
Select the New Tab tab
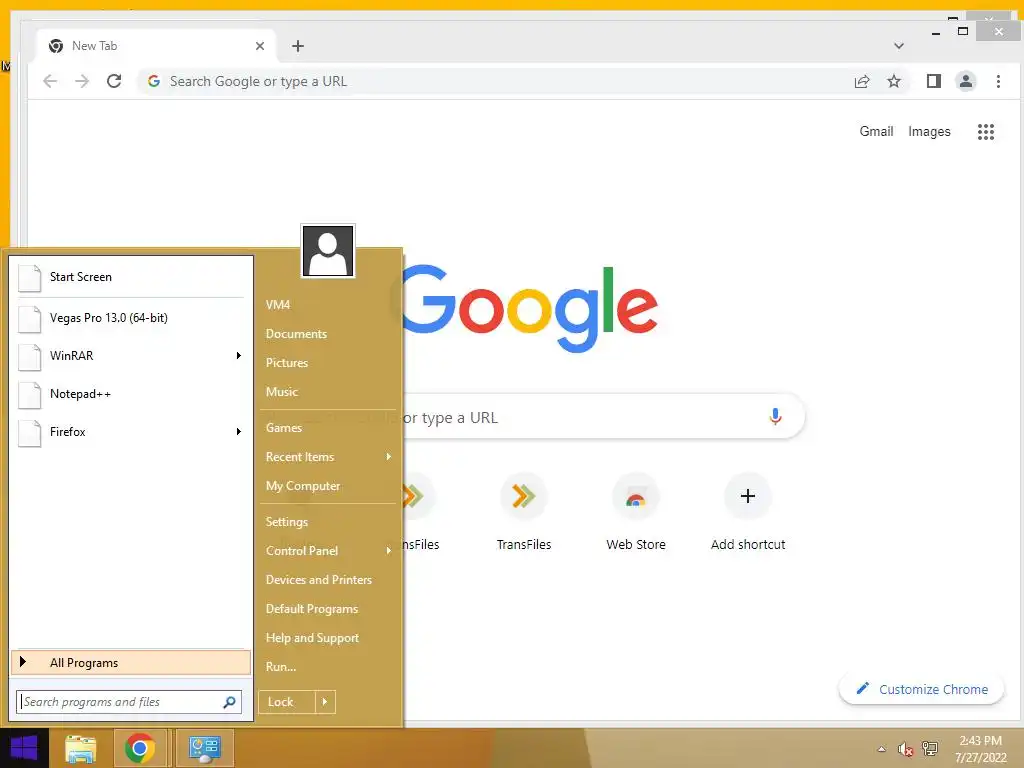point(155,46)
